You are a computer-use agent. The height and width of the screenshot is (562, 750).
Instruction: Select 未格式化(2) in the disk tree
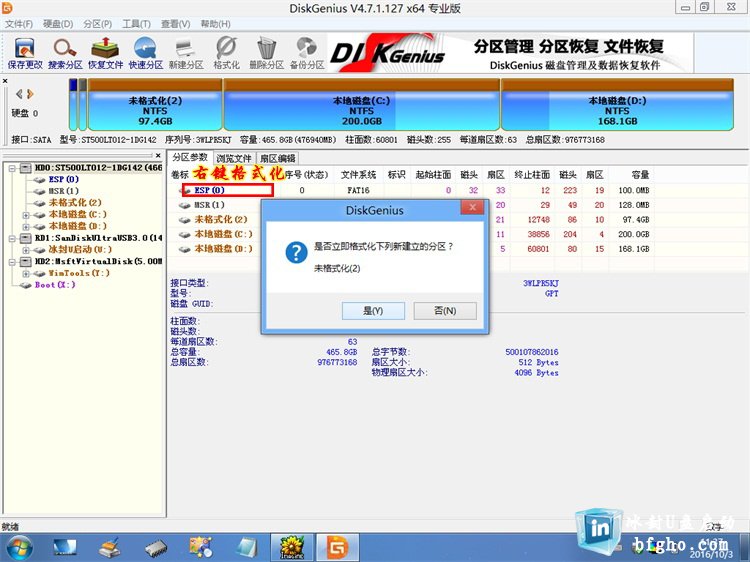[75, 203]
